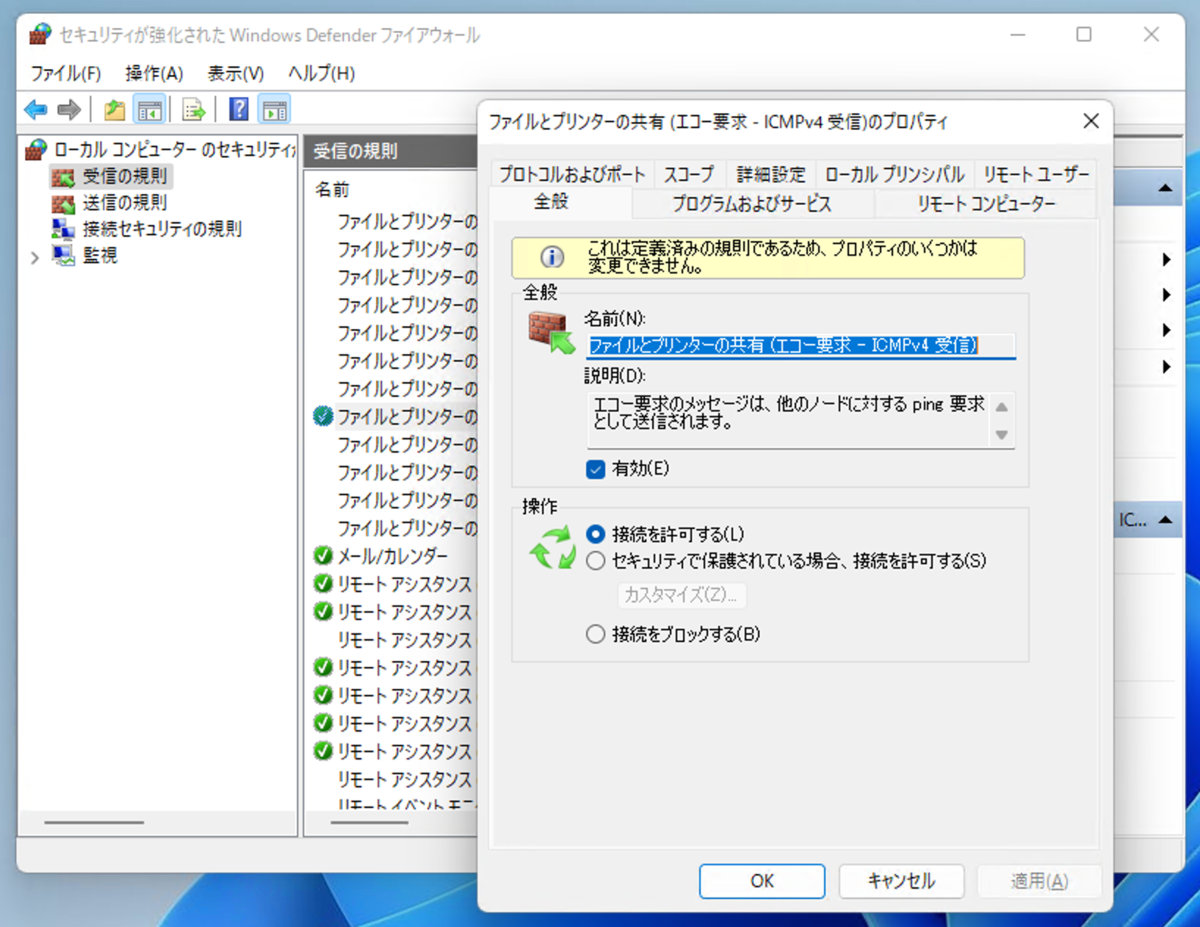
Task: Click the カスタマイズ(Z)... button
Action: [682, 595]
